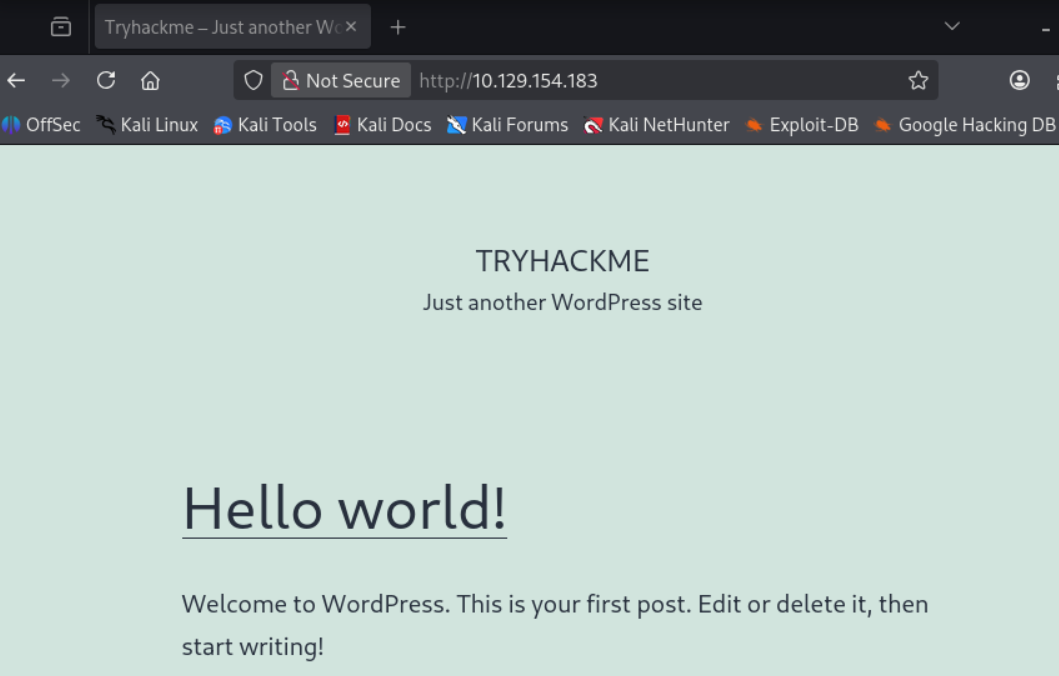Image resolution: width=1059 pixels, height=676 pixels.
Task: Open the Kali Linux bookmark
Action: (x=147, y=125)
